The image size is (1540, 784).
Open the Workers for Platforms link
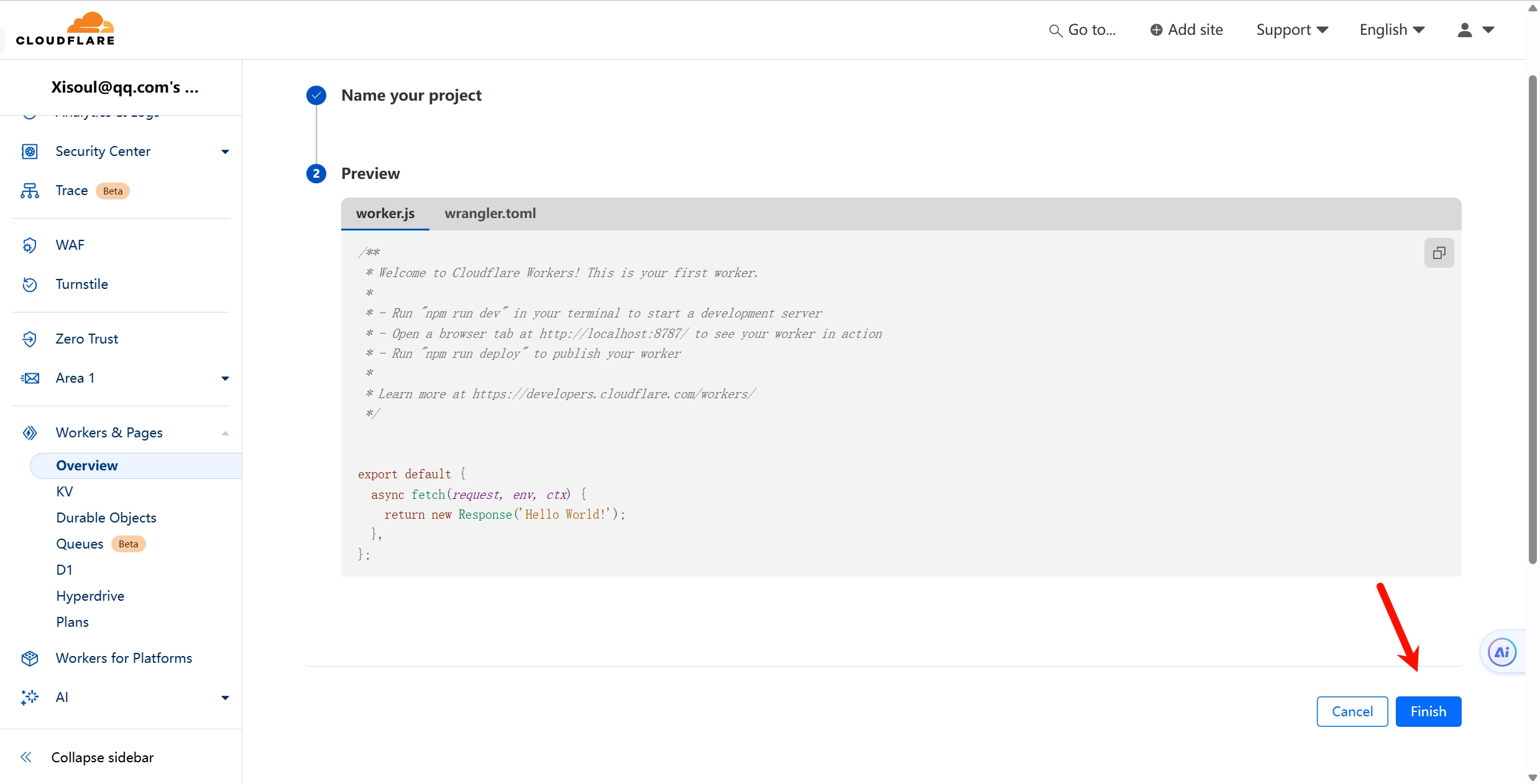pyautogui.click(x=124, y=658)
